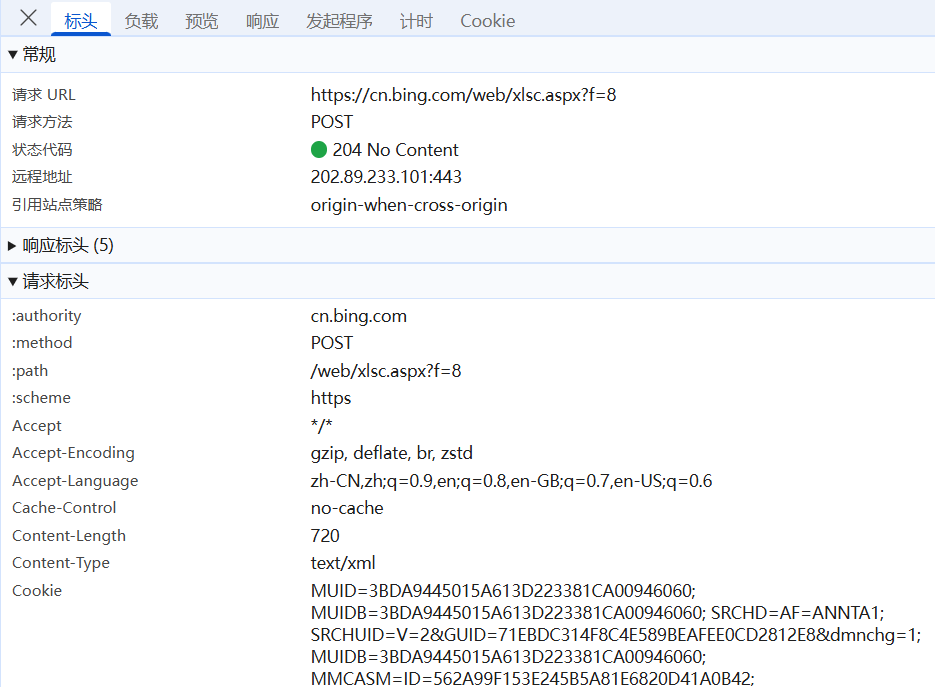Select the origin-when-cross-origin policy value

[409, 205]
